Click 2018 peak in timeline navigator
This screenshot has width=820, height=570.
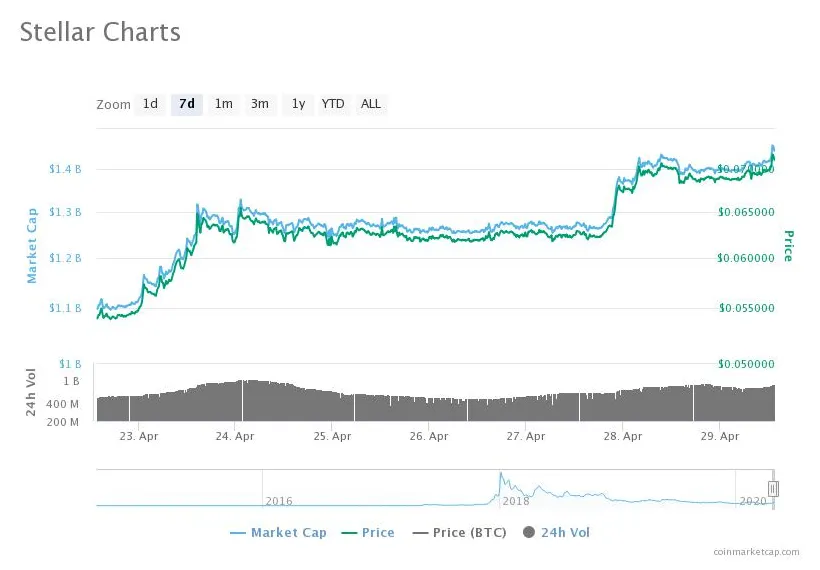pos(500,476)
